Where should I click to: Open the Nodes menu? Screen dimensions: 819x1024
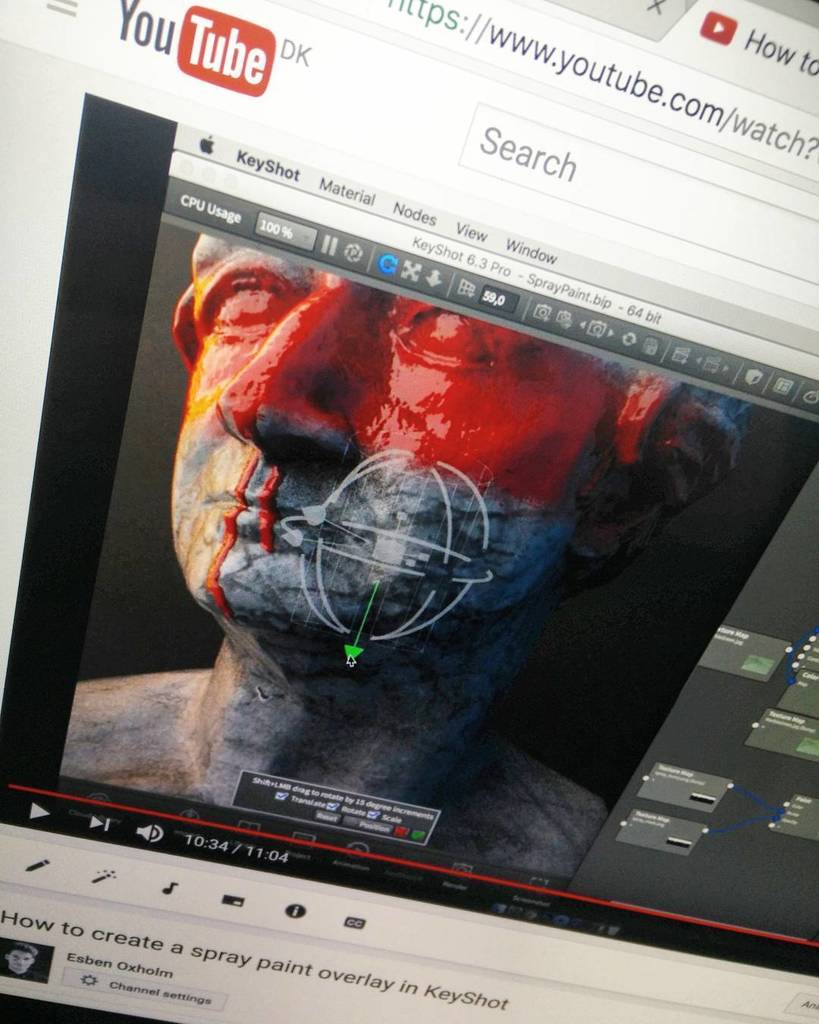pyautogui.click(x=414, y=214)
